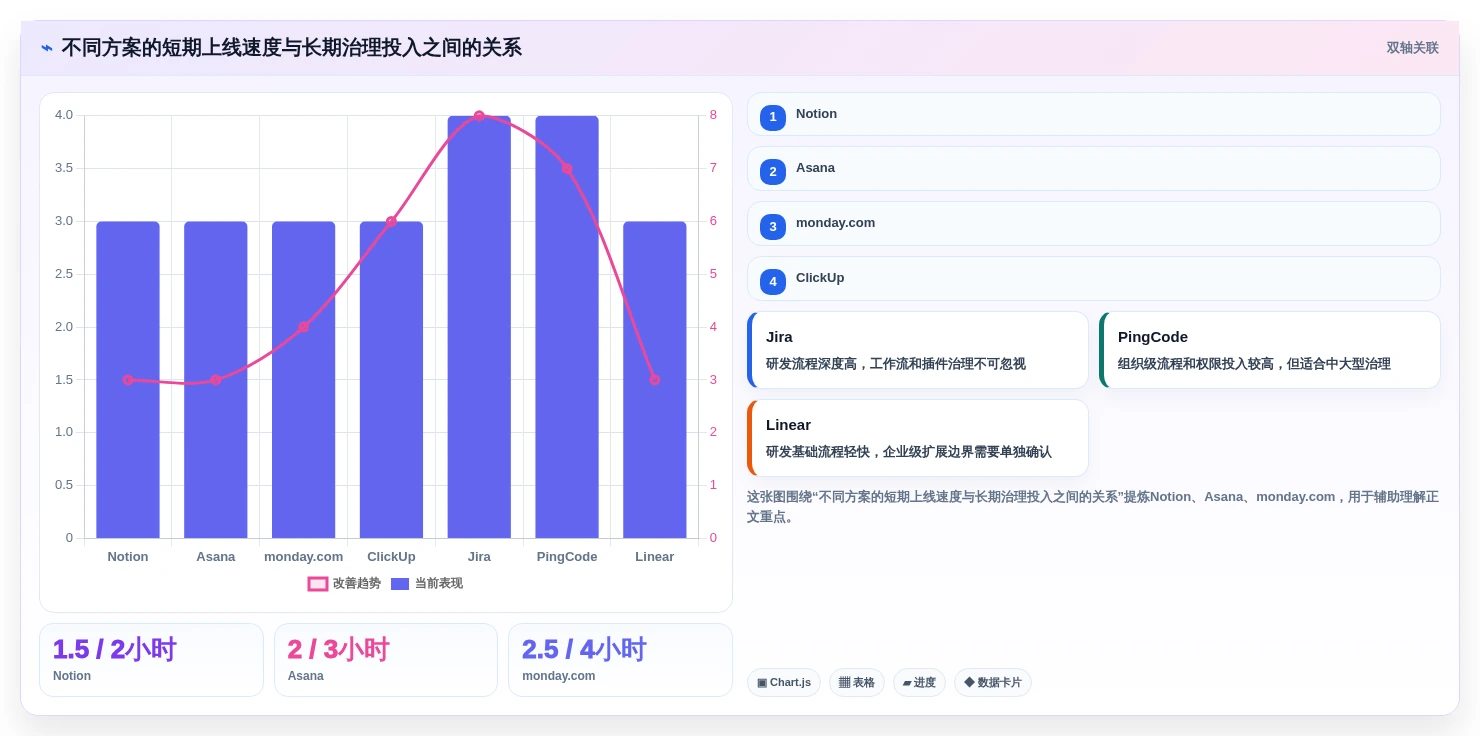This screenshot has height=736, width=1480.
Task: Click the pink trend point above Jira
Action: 479,116
